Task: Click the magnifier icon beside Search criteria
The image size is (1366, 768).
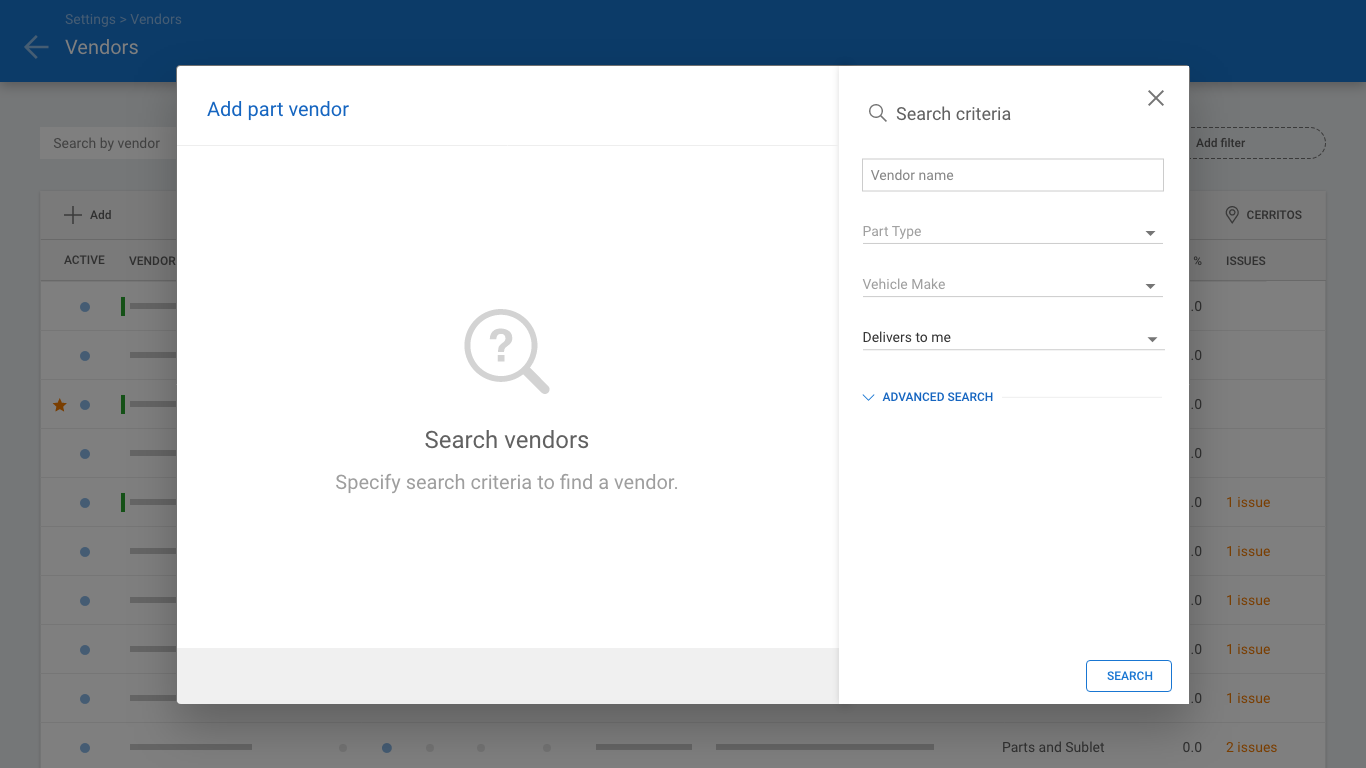Action: pyautogui.click(x=877, y=114)
